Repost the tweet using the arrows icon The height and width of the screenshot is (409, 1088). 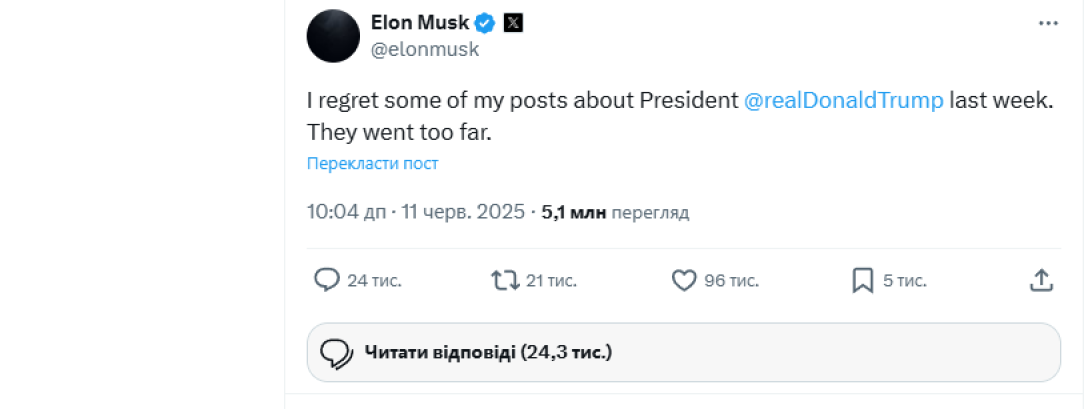pyautogui.click(x=506, y=280)
